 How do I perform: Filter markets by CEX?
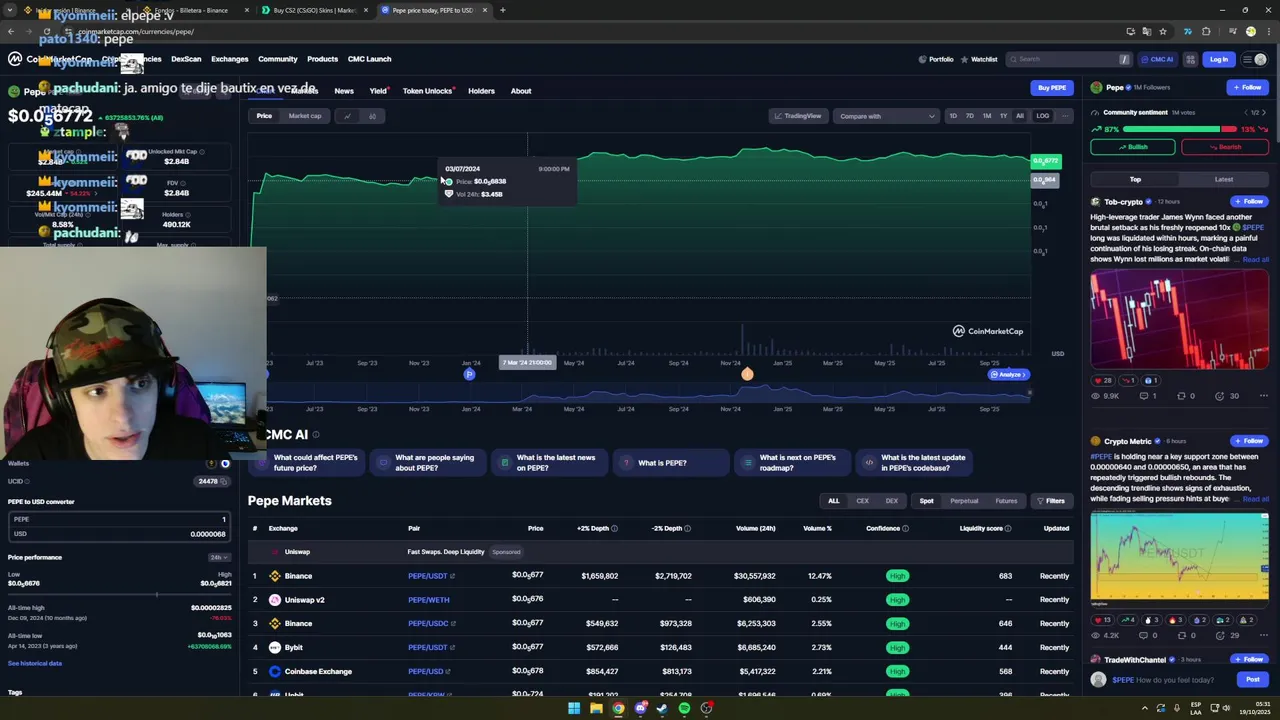pyautogui.click(x=862, y=501)
